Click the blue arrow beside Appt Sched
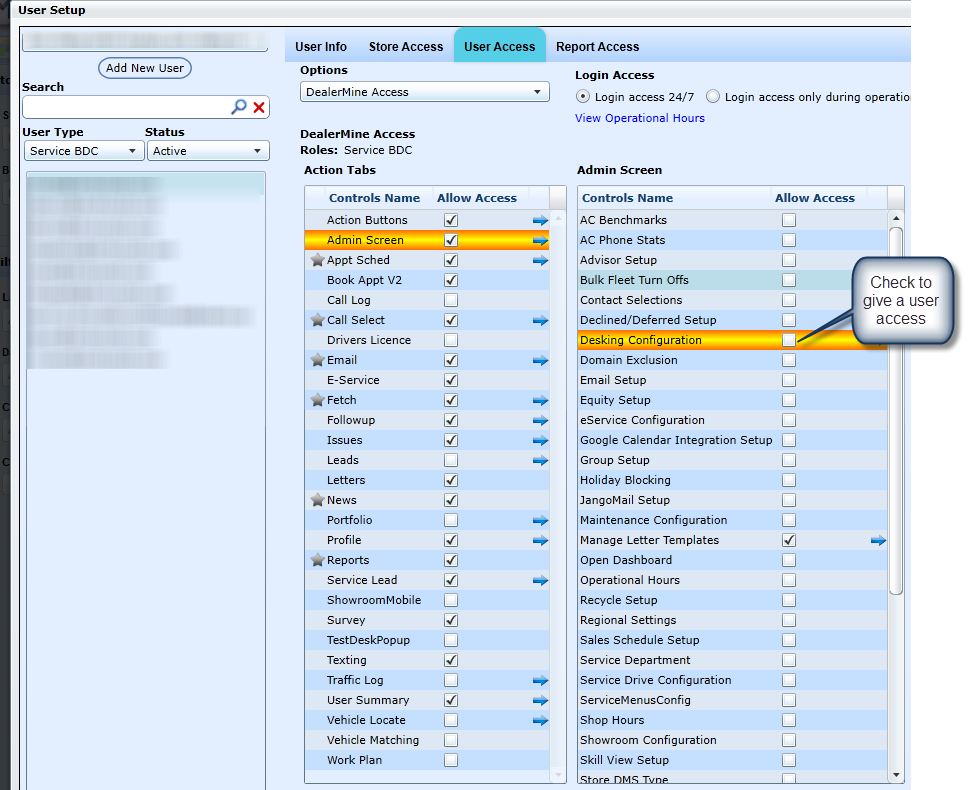This screenshot has height=790, width=973. (540, 260)
